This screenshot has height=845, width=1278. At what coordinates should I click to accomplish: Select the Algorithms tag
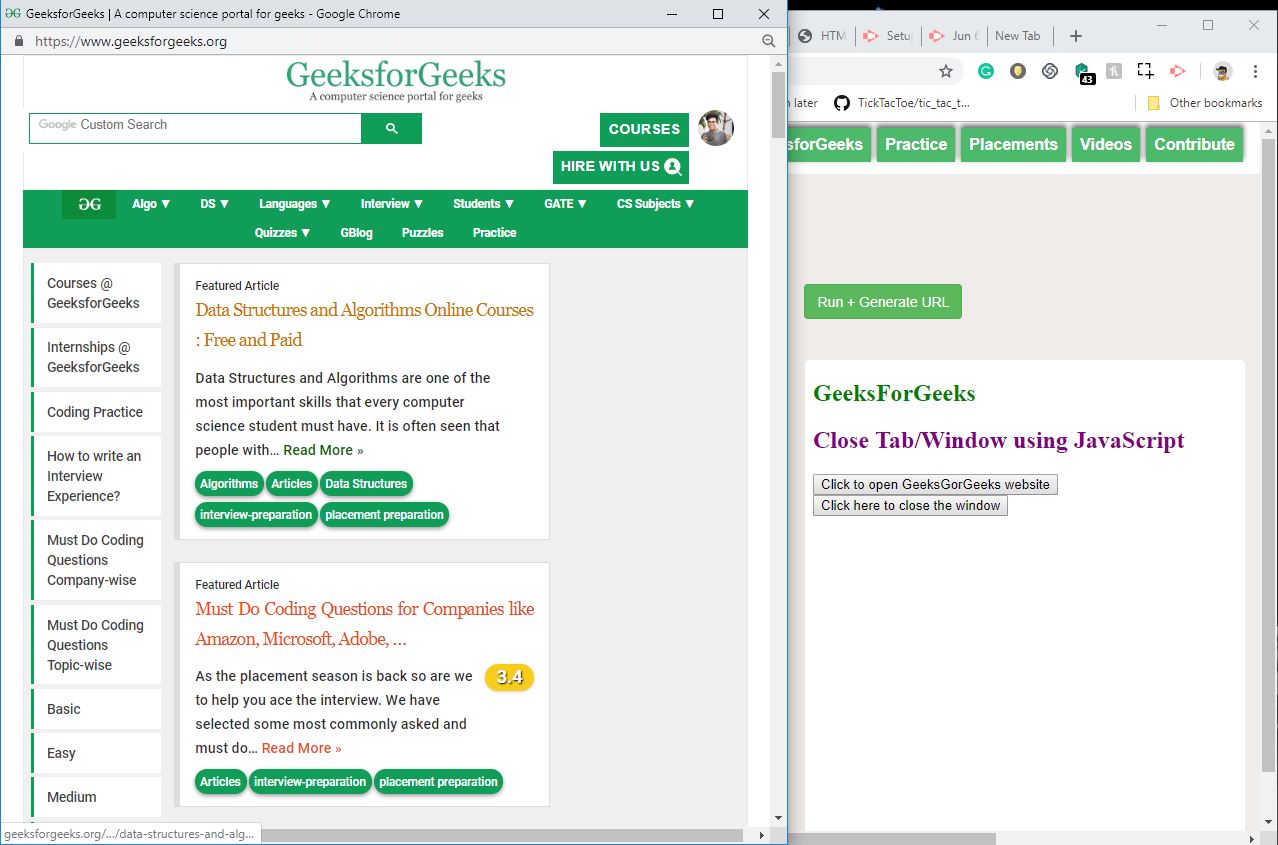(229, 484)
